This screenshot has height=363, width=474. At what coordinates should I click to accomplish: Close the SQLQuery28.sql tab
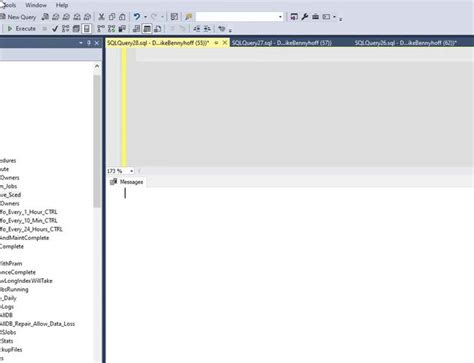(x=225, y=43)
